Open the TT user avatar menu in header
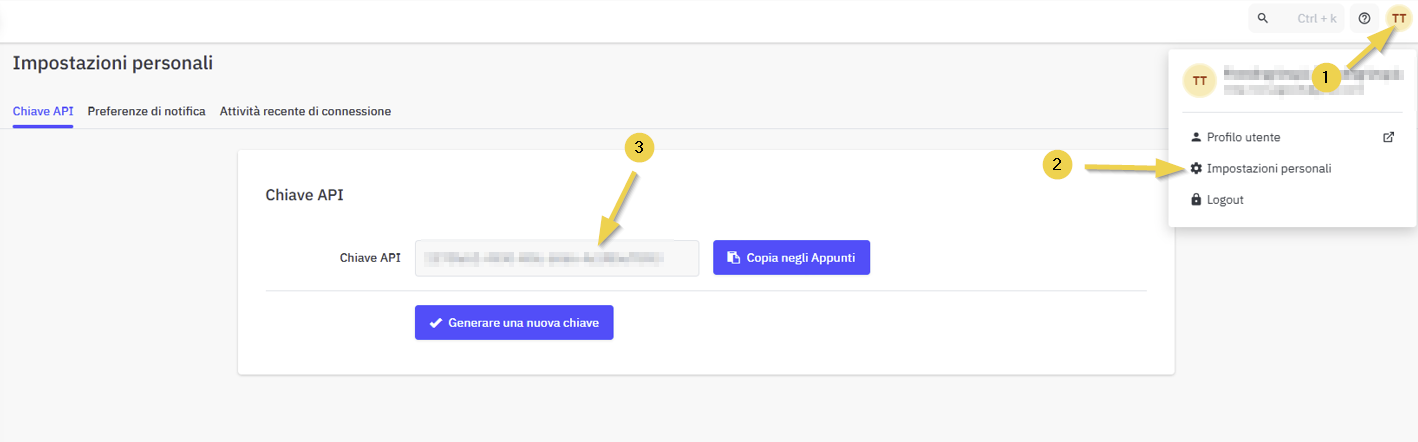Image resolution: width=1418 pixels, height=442 pixels. point(1399,19)
